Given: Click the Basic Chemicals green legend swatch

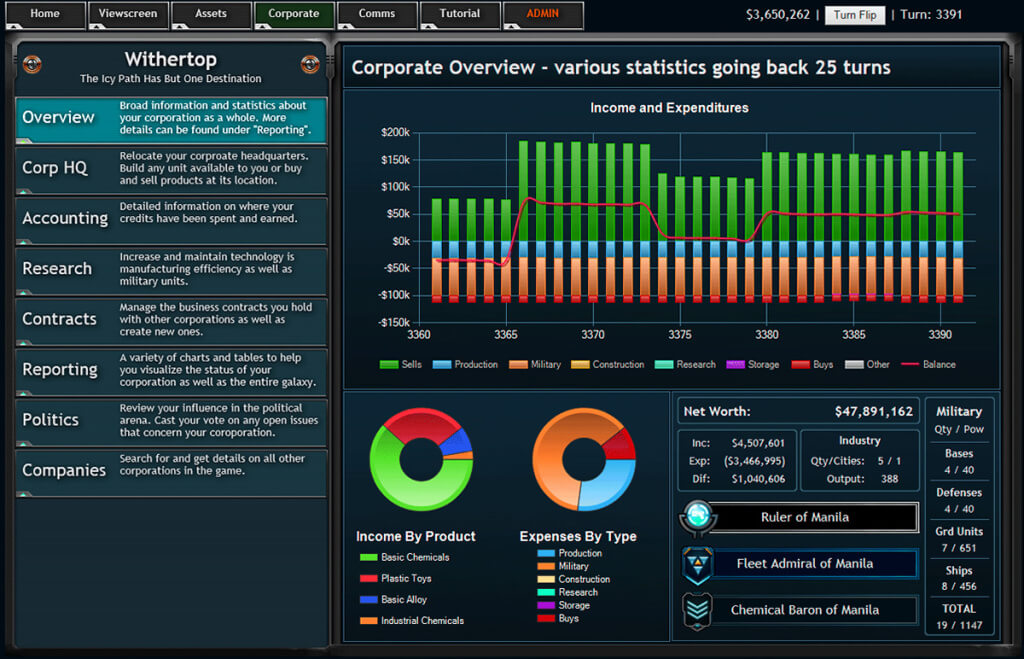Looking at the screenshot, I should click(368, 558).
